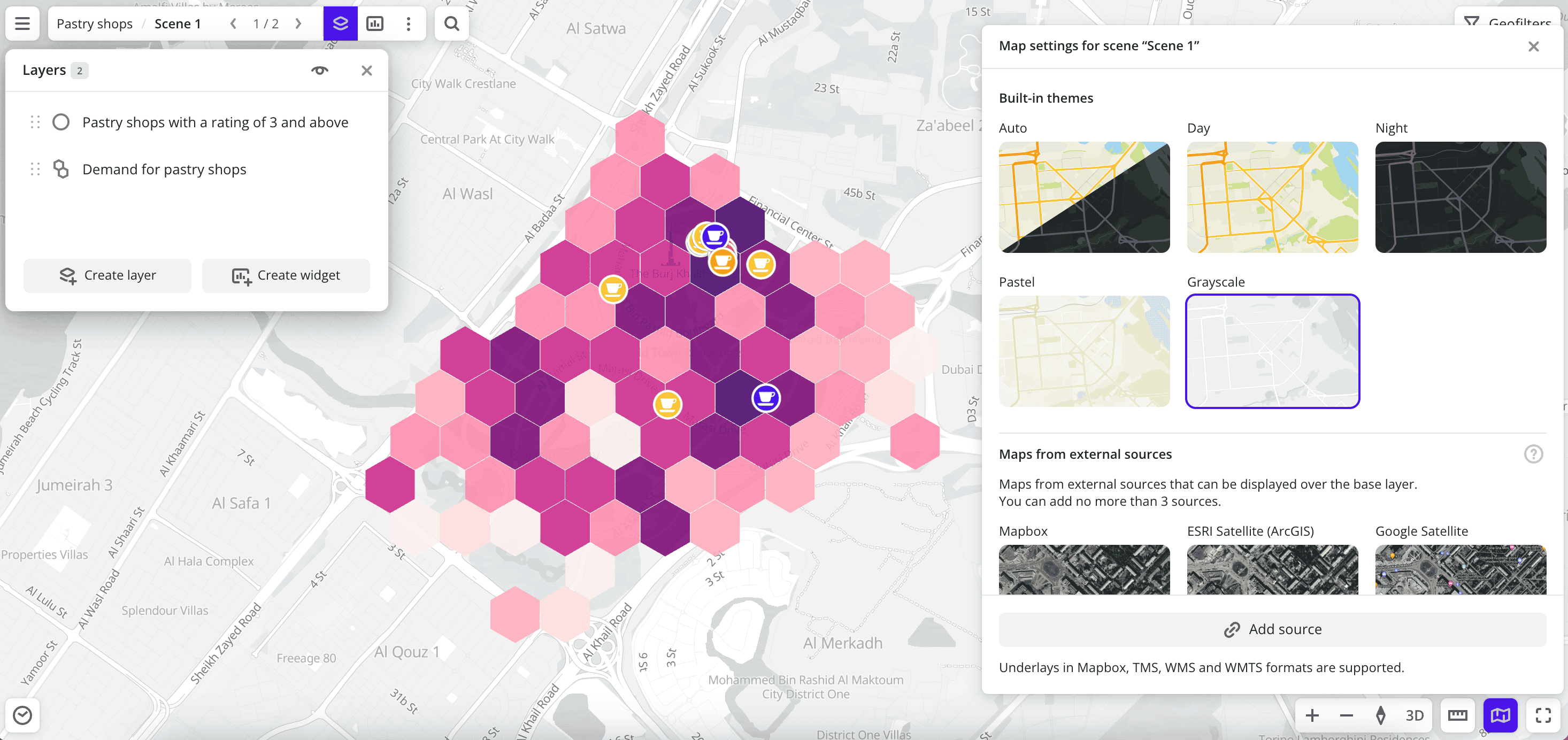Open the Pastry shops breadcrumb
1568x740 pixels.
click(94, 24)
